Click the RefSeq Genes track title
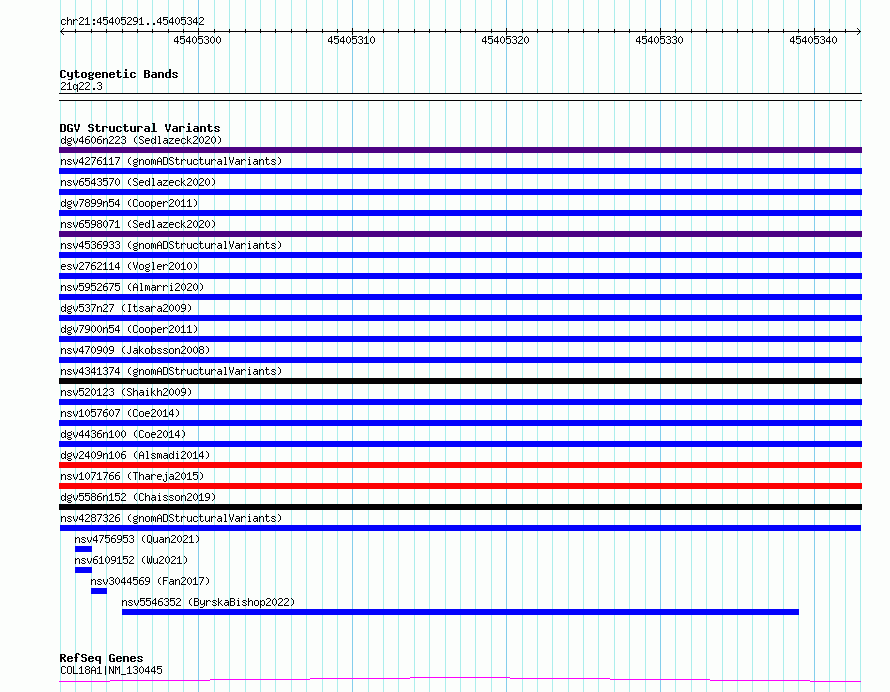Image resolution: width=890 pixels, height=692 pixels. [x=101, y=658]
